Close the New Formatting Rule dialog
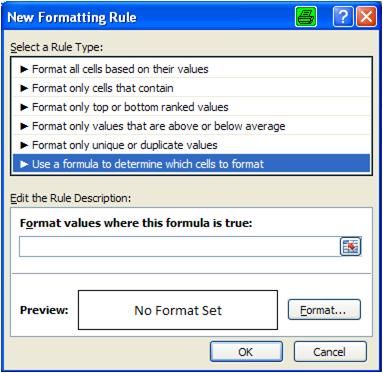 coord(366,17)
